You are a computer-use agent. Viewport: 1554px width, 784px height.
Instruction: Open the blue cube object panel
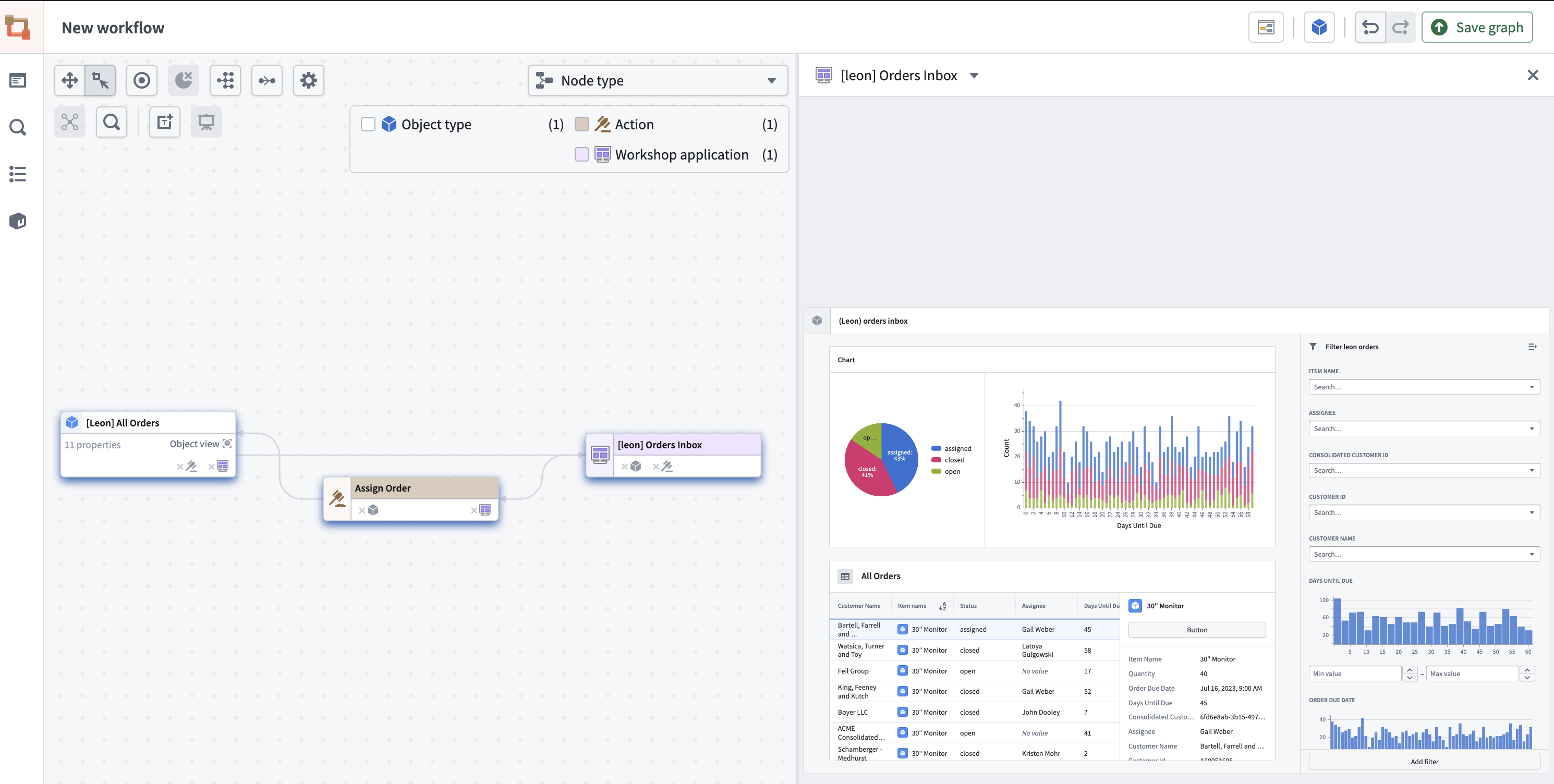click(1319, 27)
